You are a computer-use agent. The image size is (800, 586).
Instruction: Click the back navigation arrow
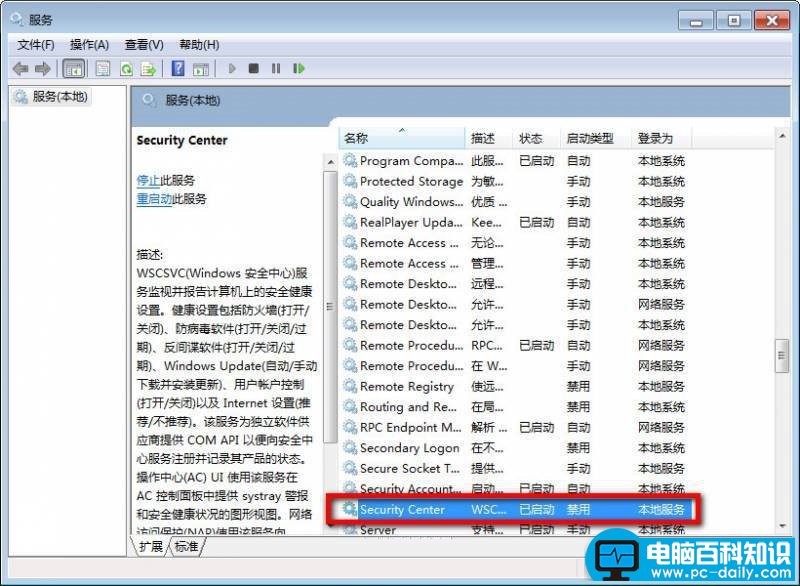(20, 68)
